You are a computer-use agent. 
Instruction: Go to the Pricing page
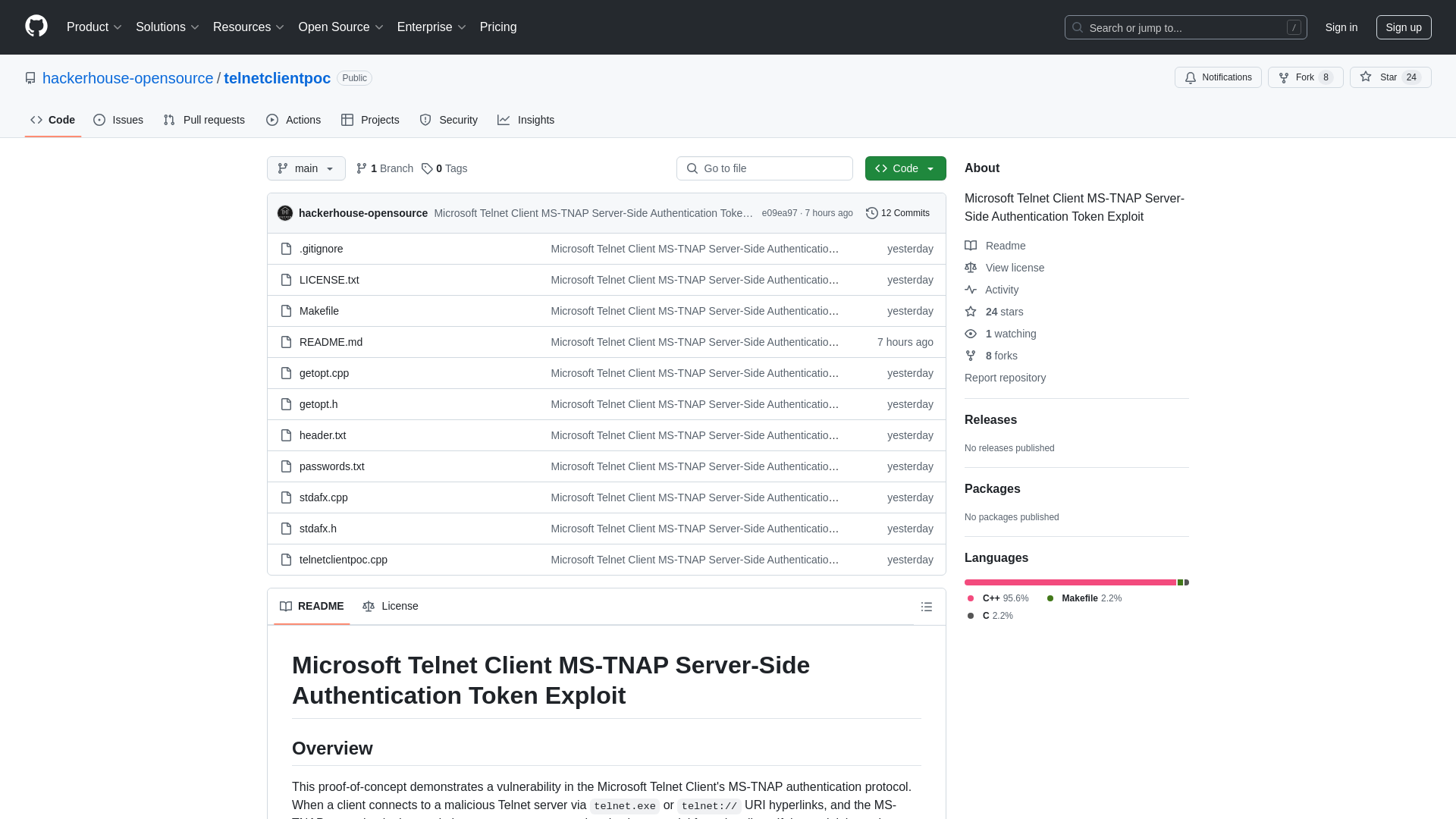(x=498, y=27)
